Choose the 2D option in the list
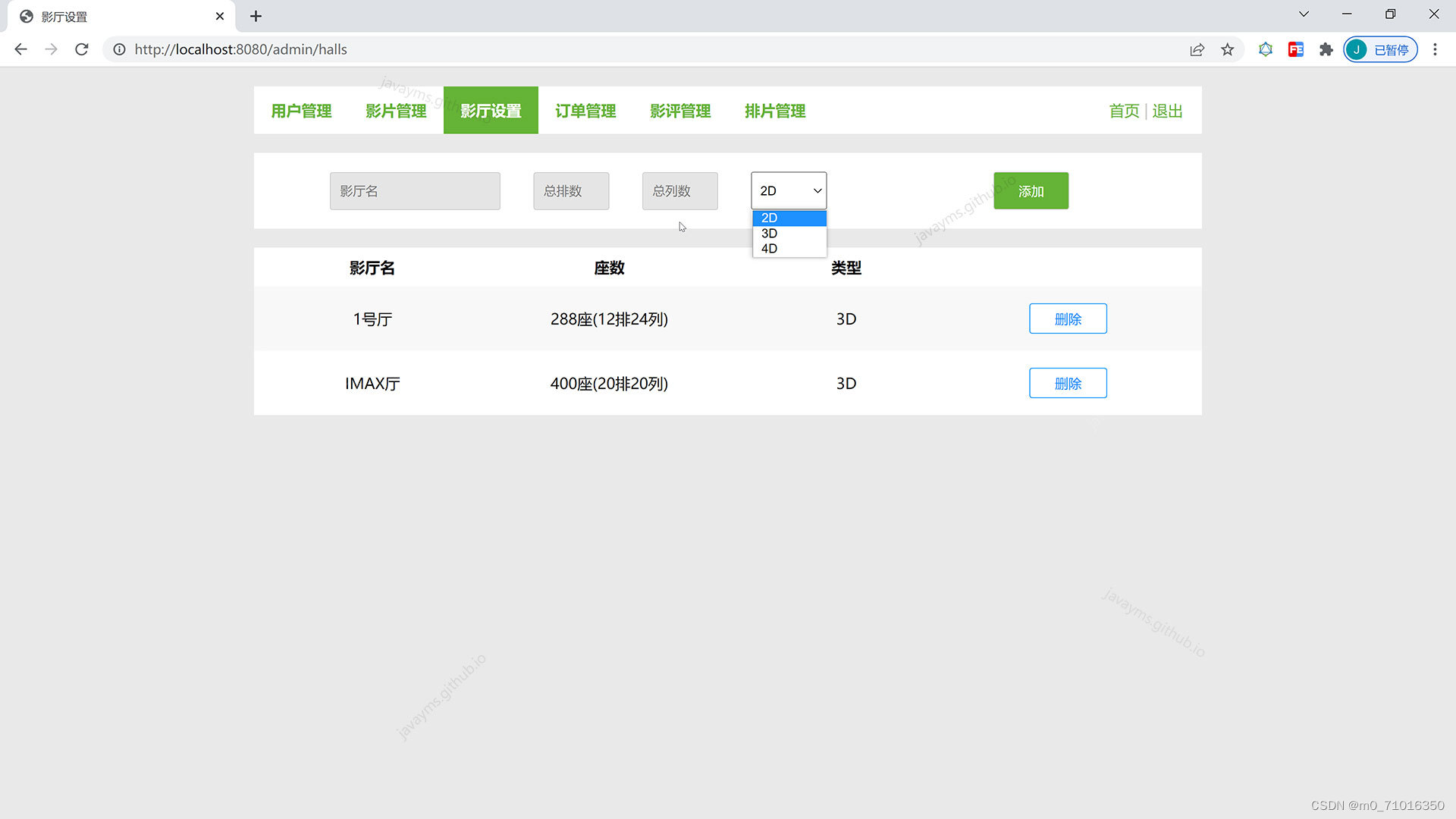The image size is (1456, 819). [x=789, y=218]
